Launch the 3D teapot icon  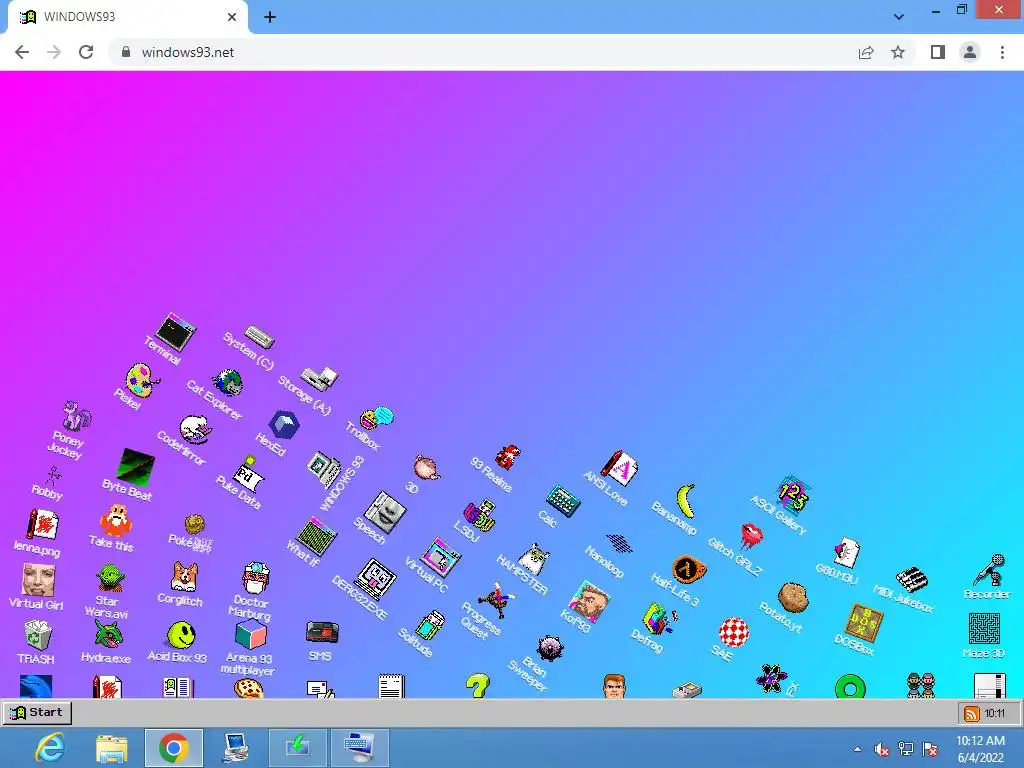426,467
